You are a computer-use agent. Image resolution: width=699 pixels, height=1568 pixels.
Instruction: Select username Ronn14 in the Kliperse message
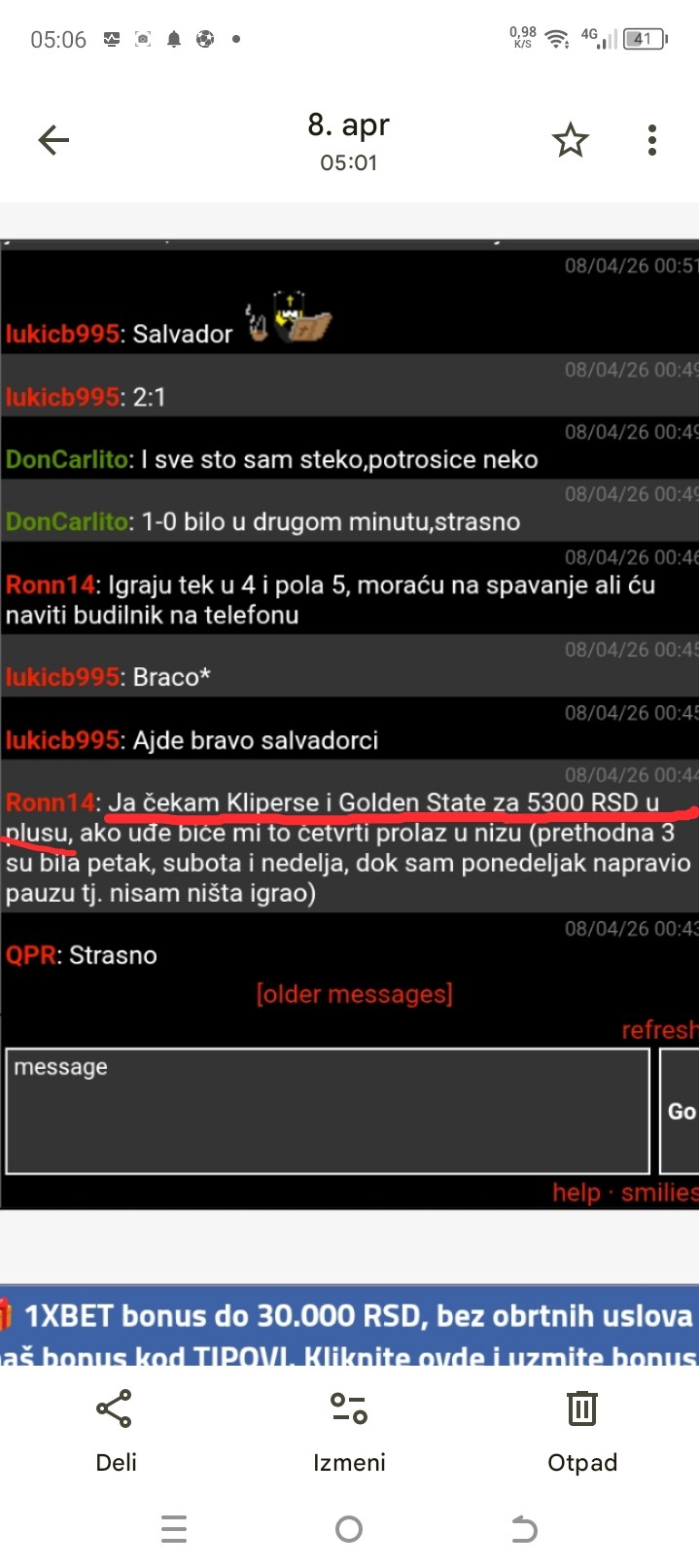pos(51,802)
